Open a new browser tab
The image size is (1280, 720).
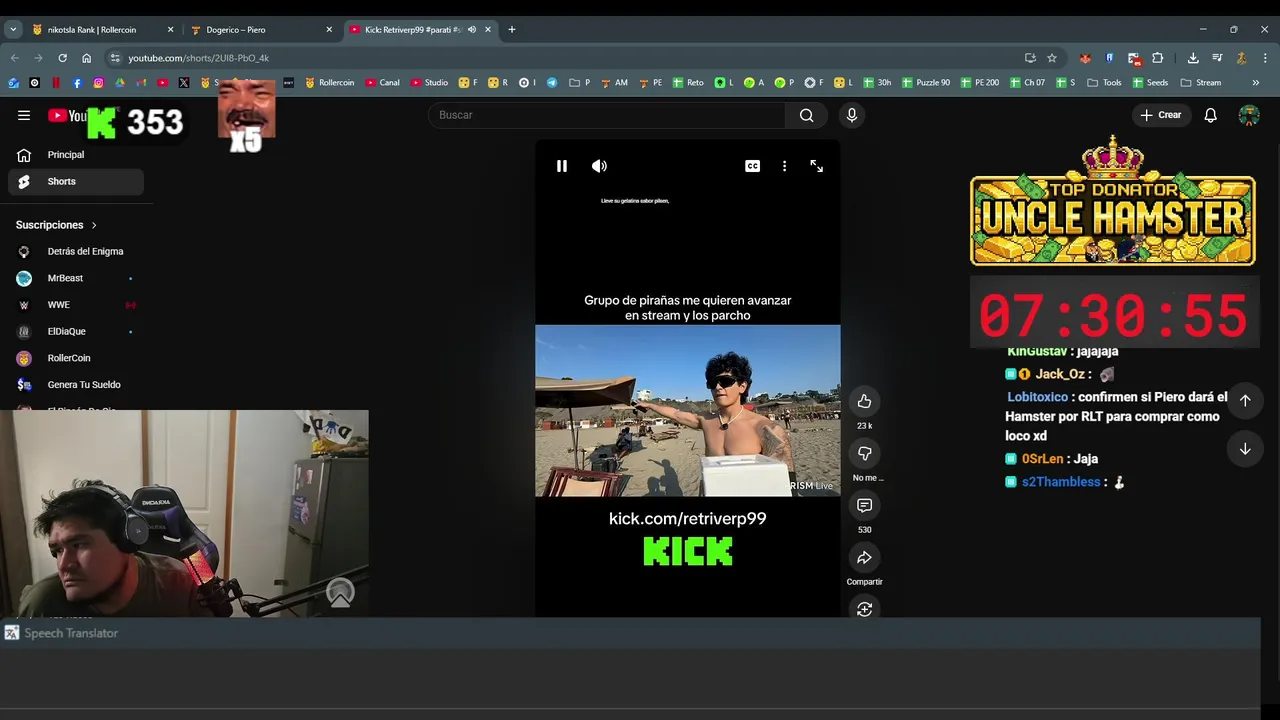coord(511,30)
